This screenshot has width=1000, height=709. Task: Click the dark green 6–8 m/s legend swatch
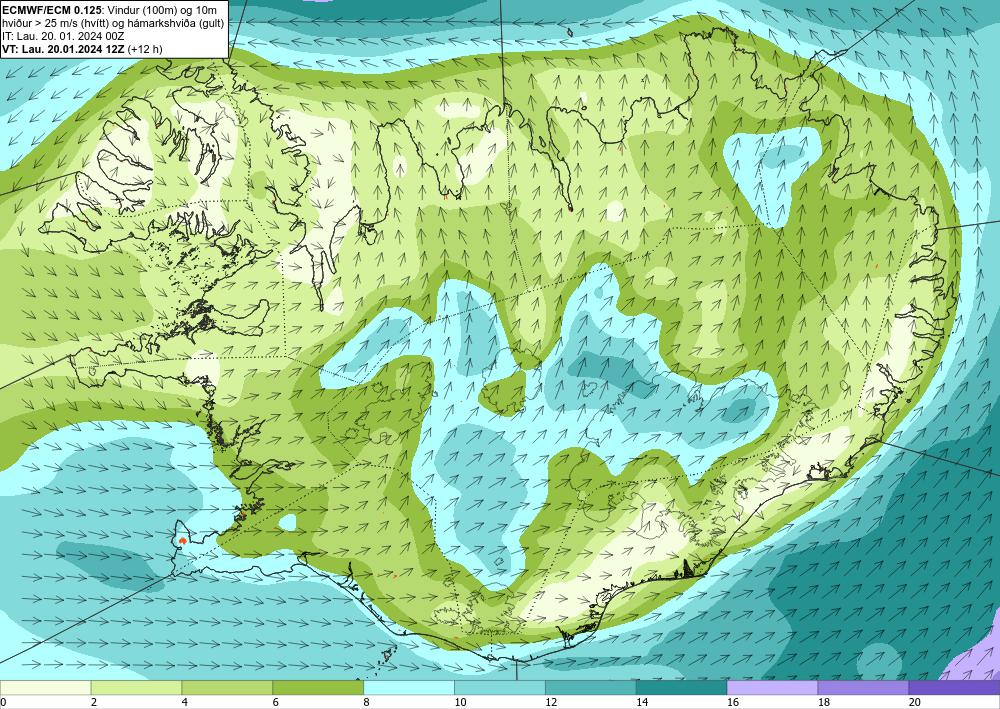coord(318,688)
